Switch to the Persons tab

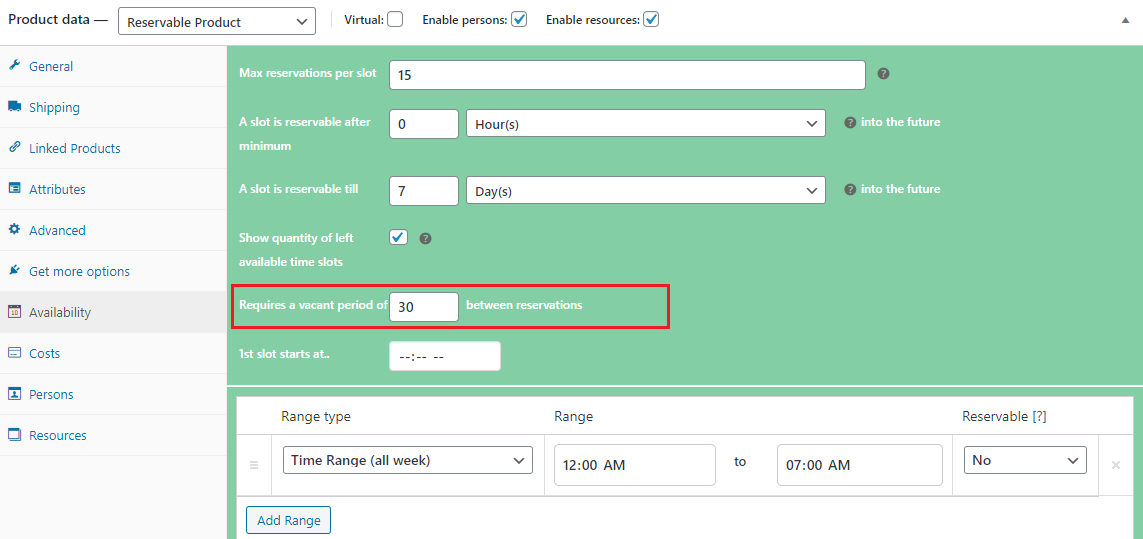51,394
